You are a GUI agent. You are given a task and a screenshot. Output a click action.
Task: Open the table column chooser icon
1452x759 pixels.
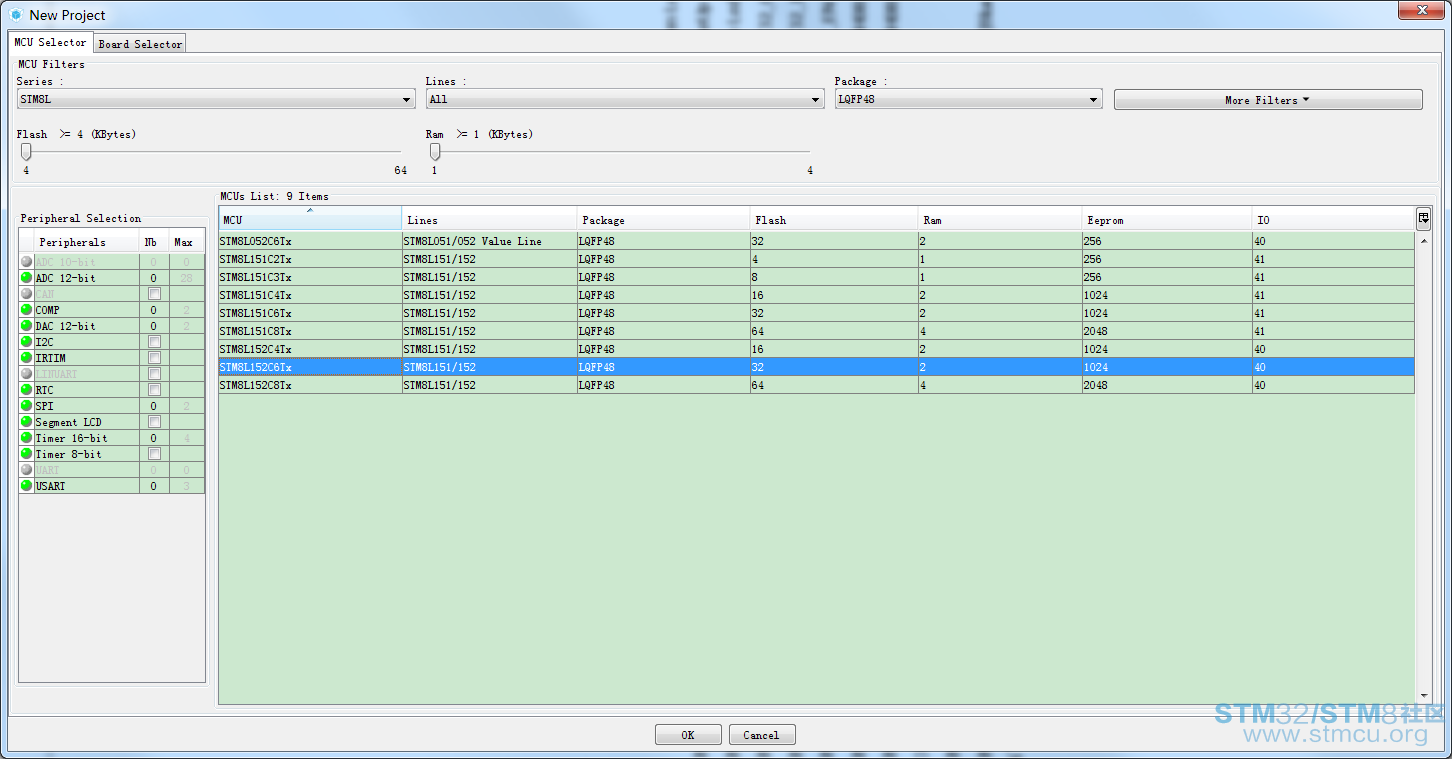point(1423,218)
